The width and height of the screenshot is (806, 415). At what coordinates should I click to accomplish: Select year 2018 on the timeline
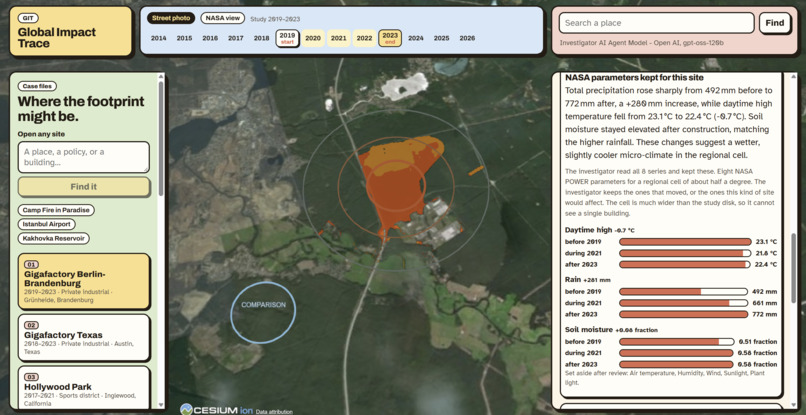[261, 38]
